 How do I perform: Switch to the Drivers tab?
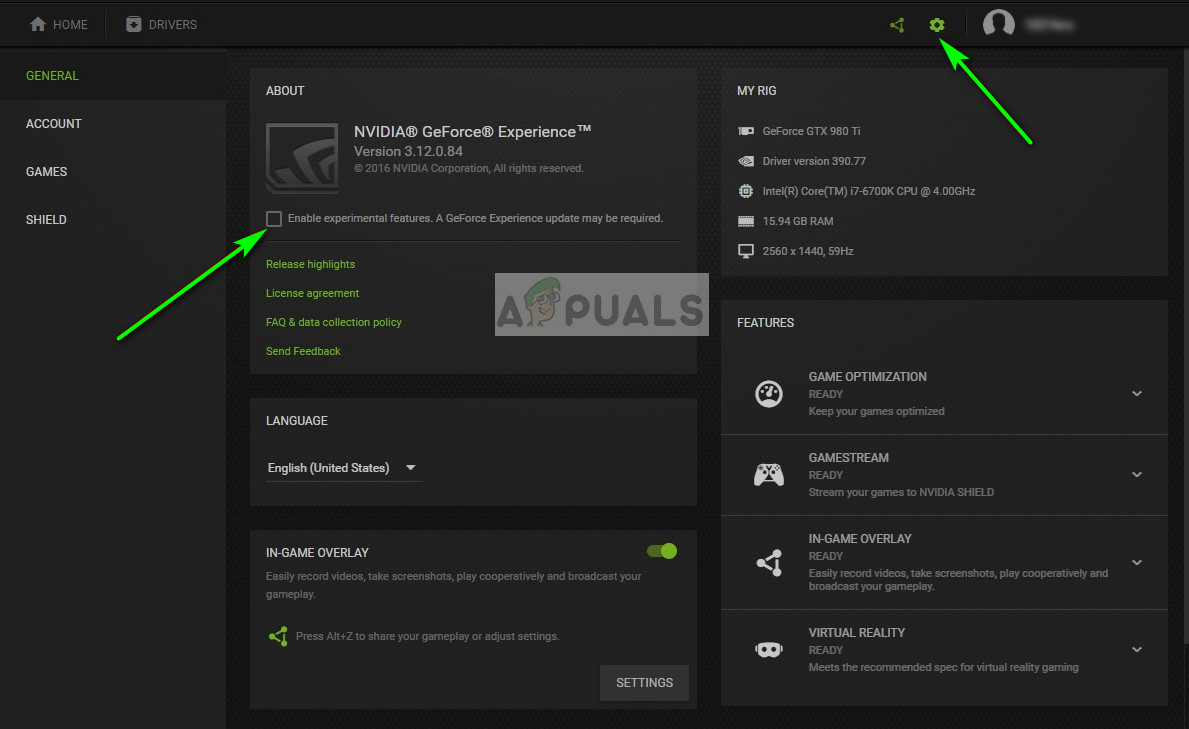coord(161,24)
